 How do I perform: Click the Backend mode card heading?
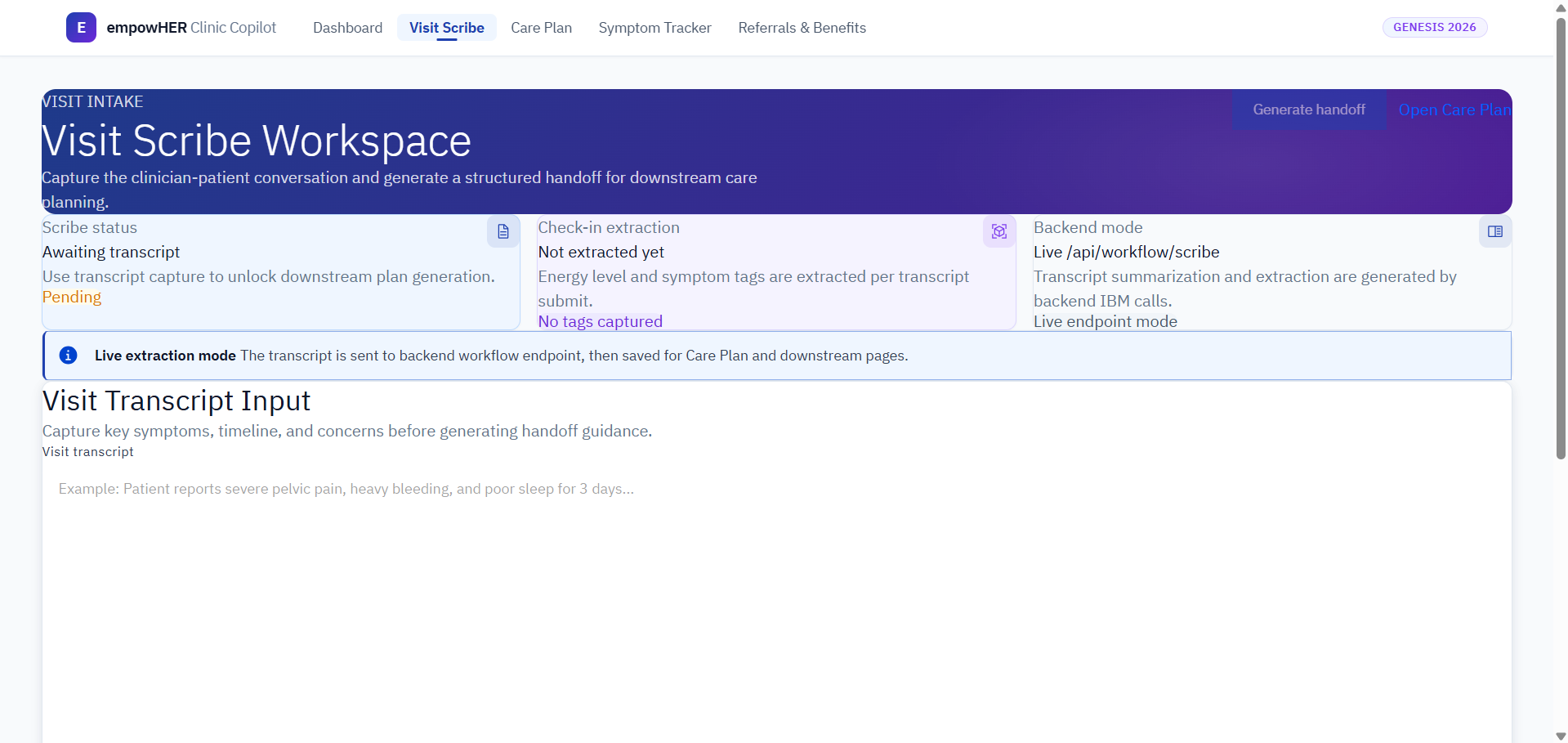tap(1088, 228)
